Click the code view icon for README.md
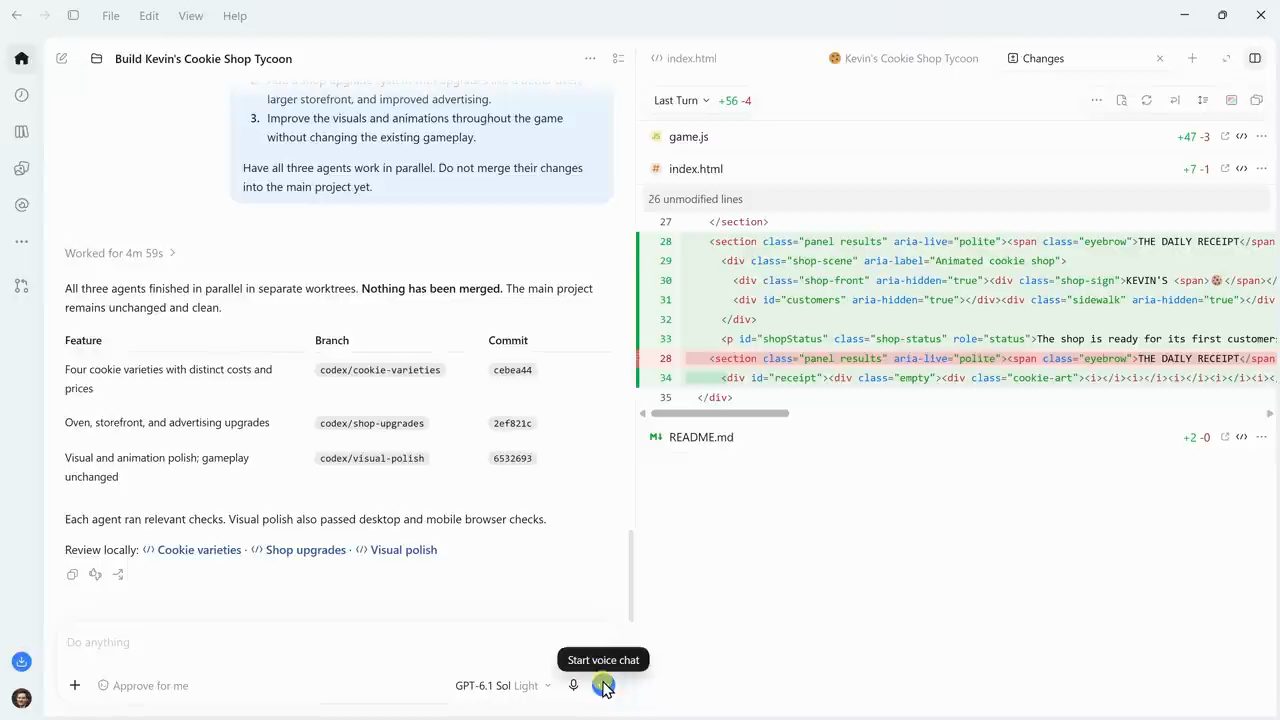Screen dimensions: 1280x720 click(1241, 437)
